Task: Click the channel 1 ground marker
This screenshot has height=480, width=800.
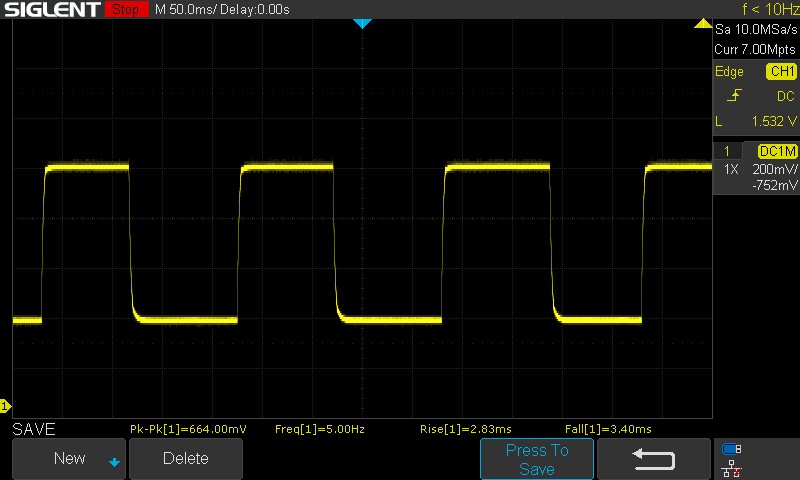Action: pyautogui.click(x=5, y=406)
